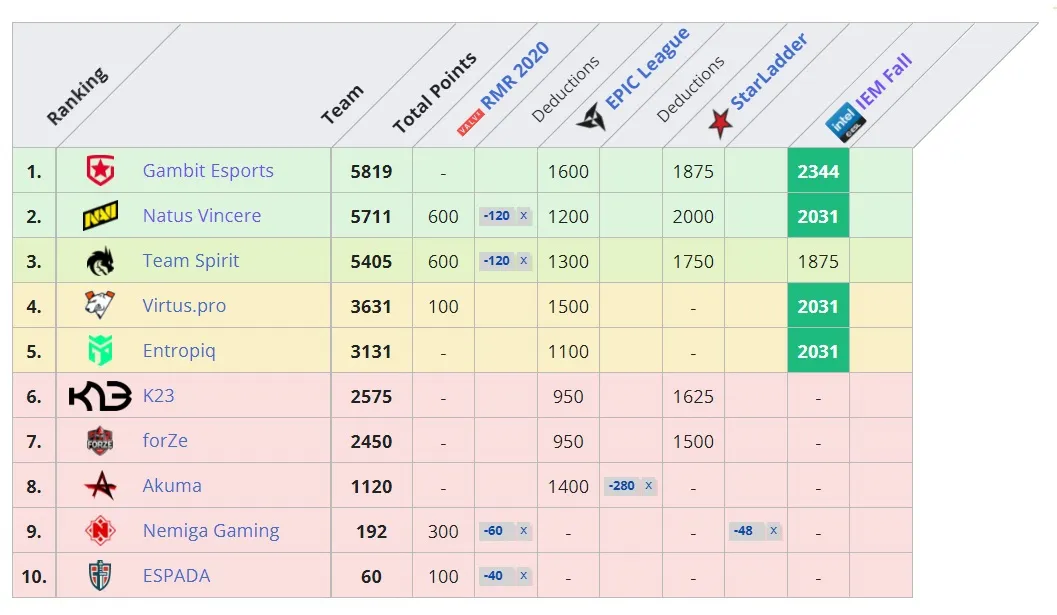Image resolution: width=1057 pixels, height=615 pixels.
Task: Open the IEM Fall header link
Action: pyautogui.click(x=884, y=81)
